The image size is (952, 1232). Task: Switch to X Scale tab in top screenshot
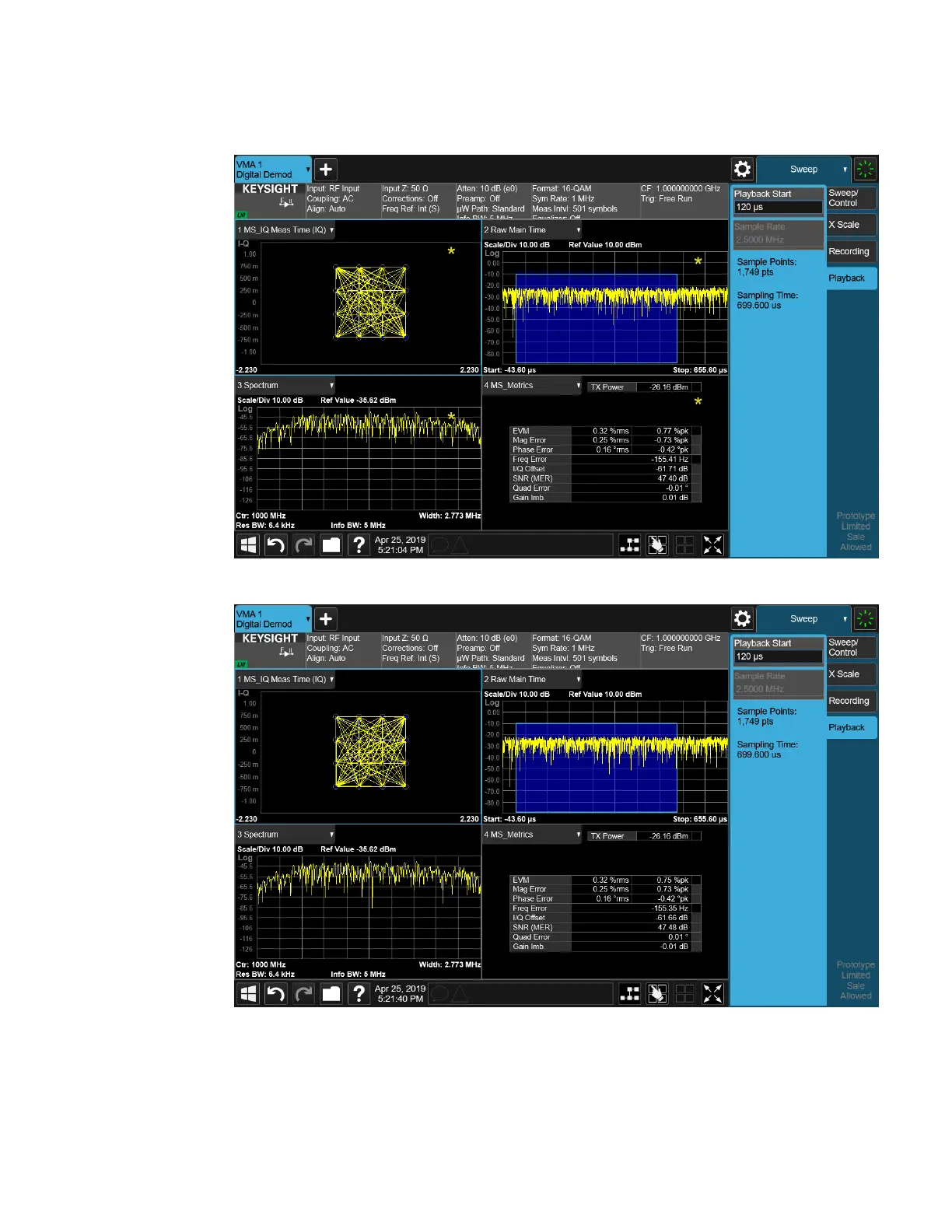(x=852, y=225)
